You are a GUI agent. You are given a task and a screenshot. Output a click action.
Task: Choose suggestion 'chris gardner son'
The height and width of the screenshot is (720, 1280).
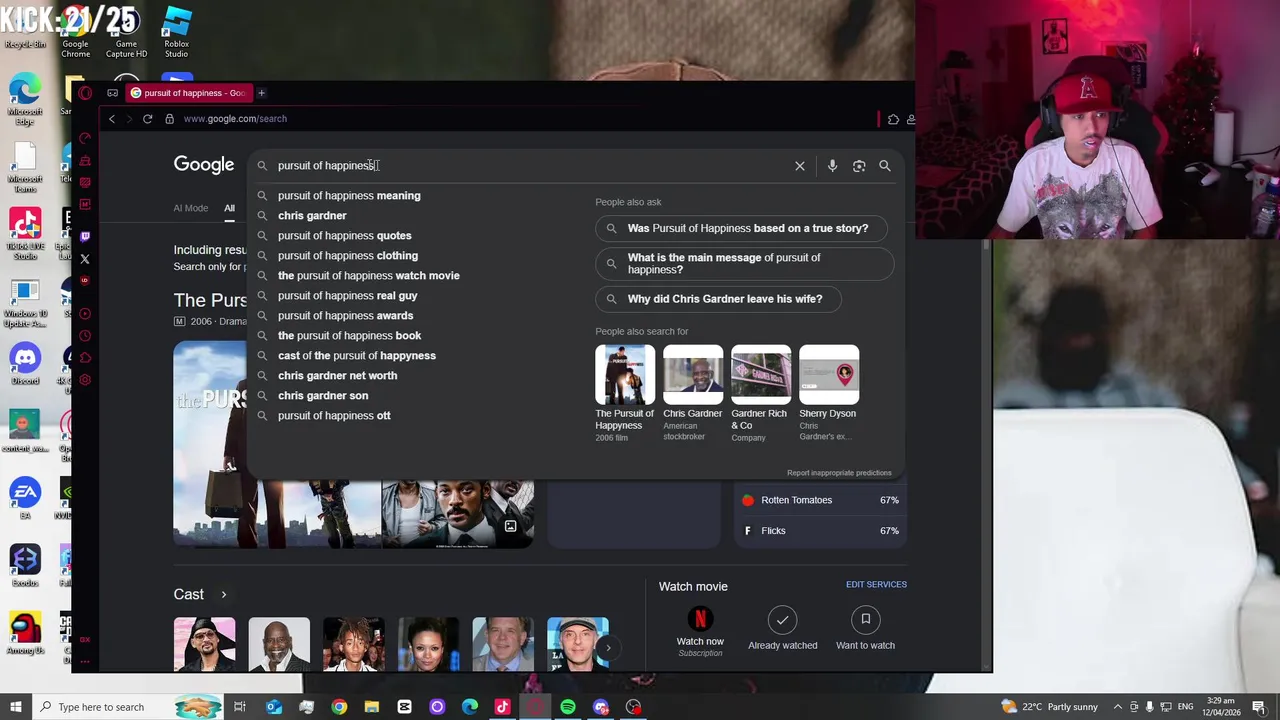(x=323, y=396)
